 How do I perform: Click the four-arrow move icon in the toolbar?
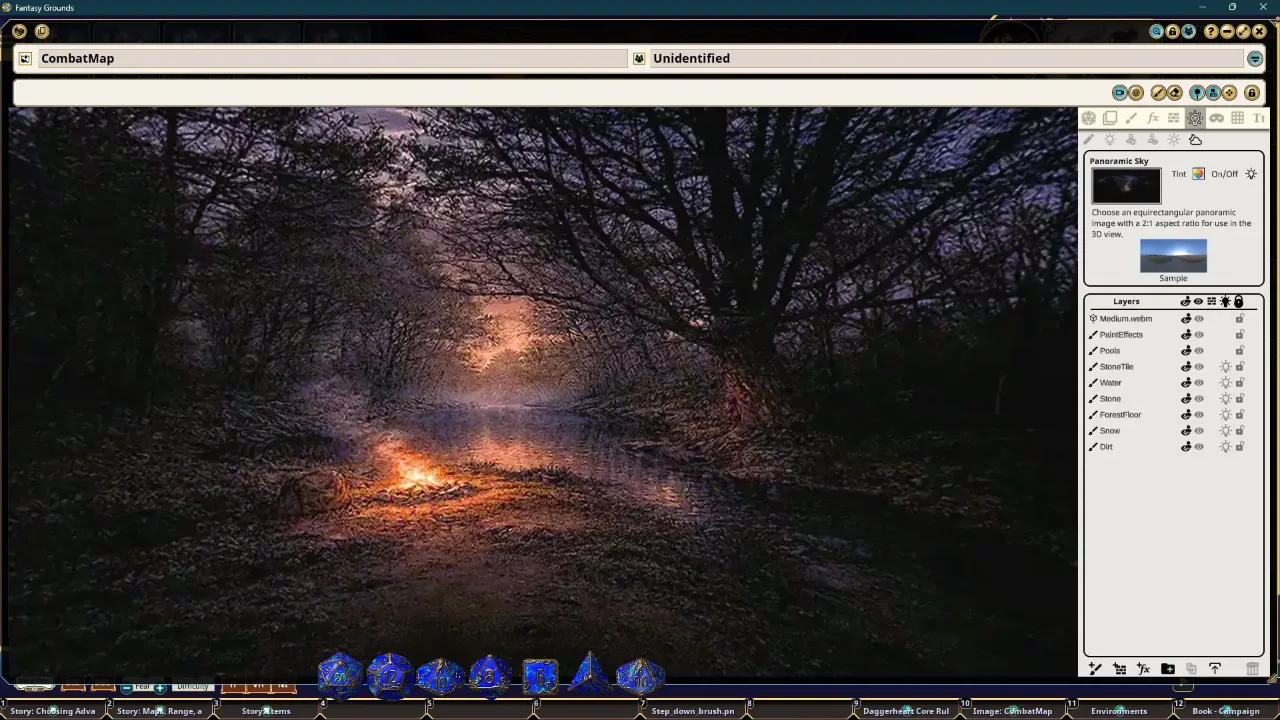coord(1229,93)
